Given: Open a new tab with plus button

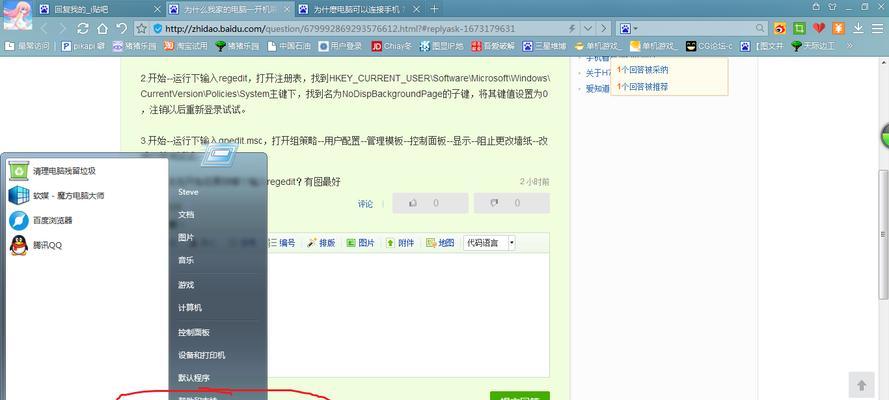Looking at the screenshot, I should tap(435, 8).
